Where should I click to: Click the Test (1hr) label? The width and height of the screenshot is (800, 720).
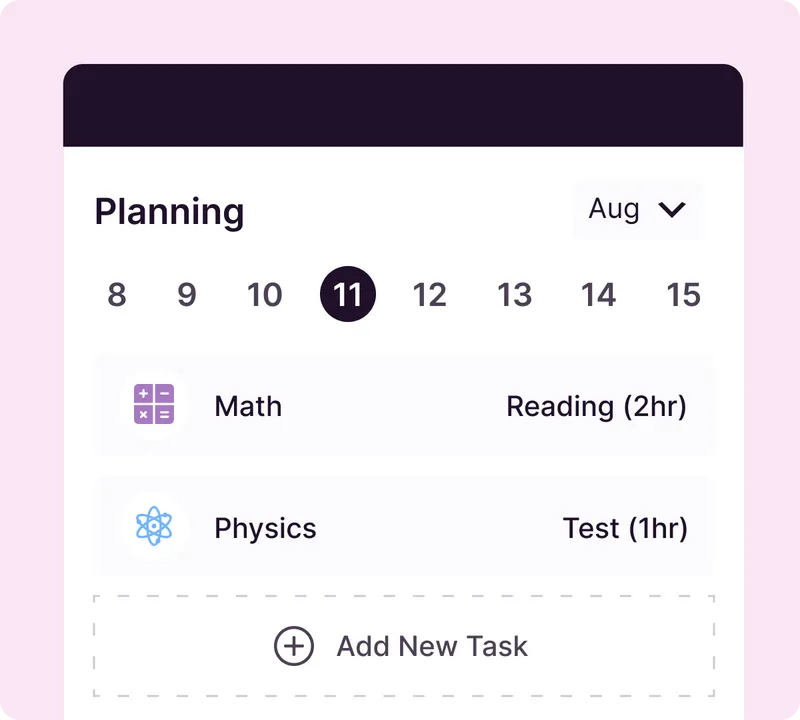click(626, 528)
